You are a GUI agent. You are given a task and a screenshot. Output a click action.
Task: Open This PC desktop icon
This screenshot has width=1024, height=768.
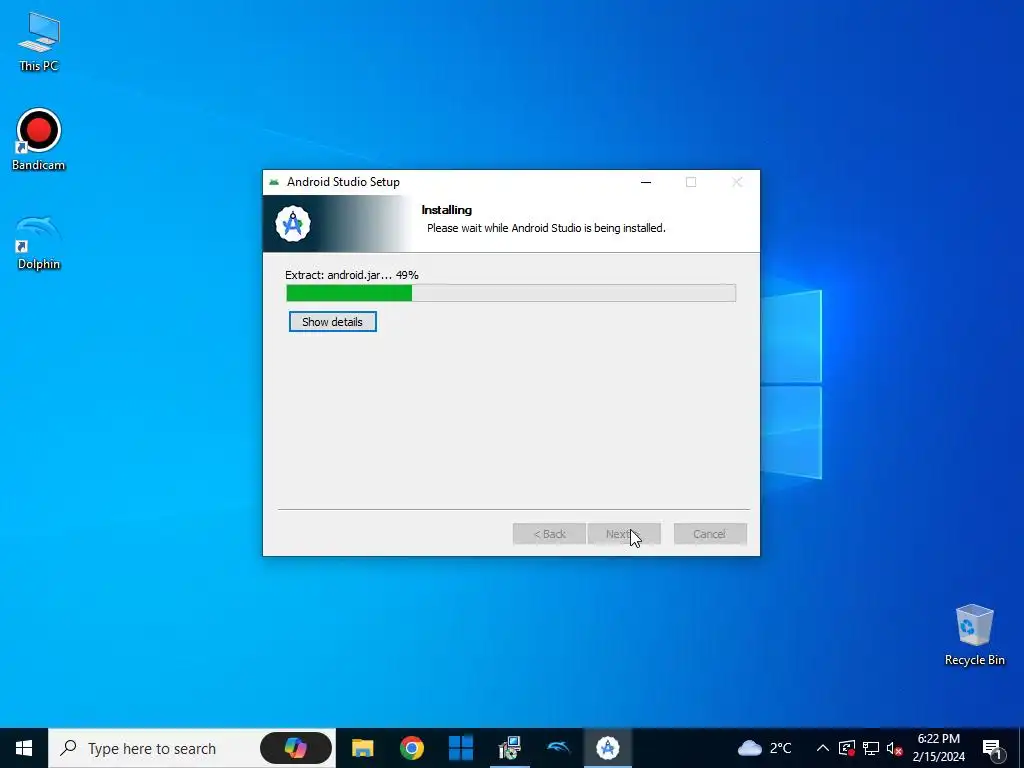click(39, 41)
